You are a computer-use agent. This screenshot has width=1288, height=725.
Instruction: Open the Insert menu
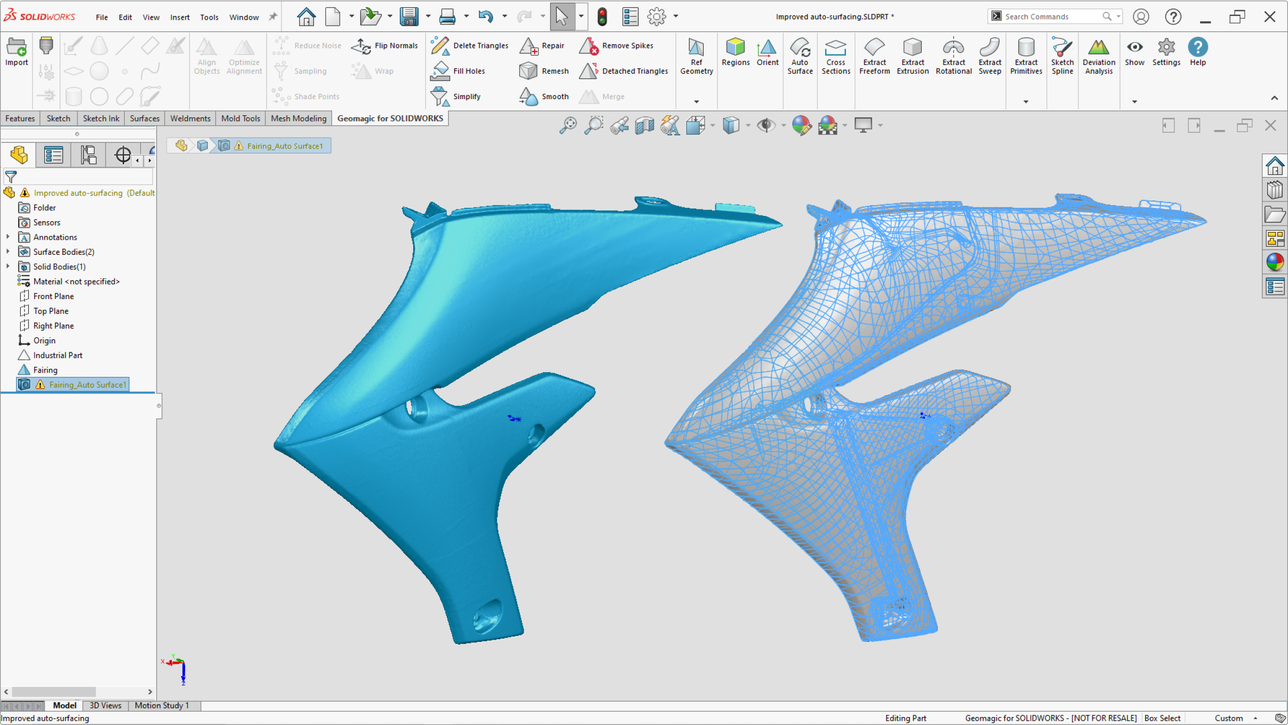tap(180, 17)
